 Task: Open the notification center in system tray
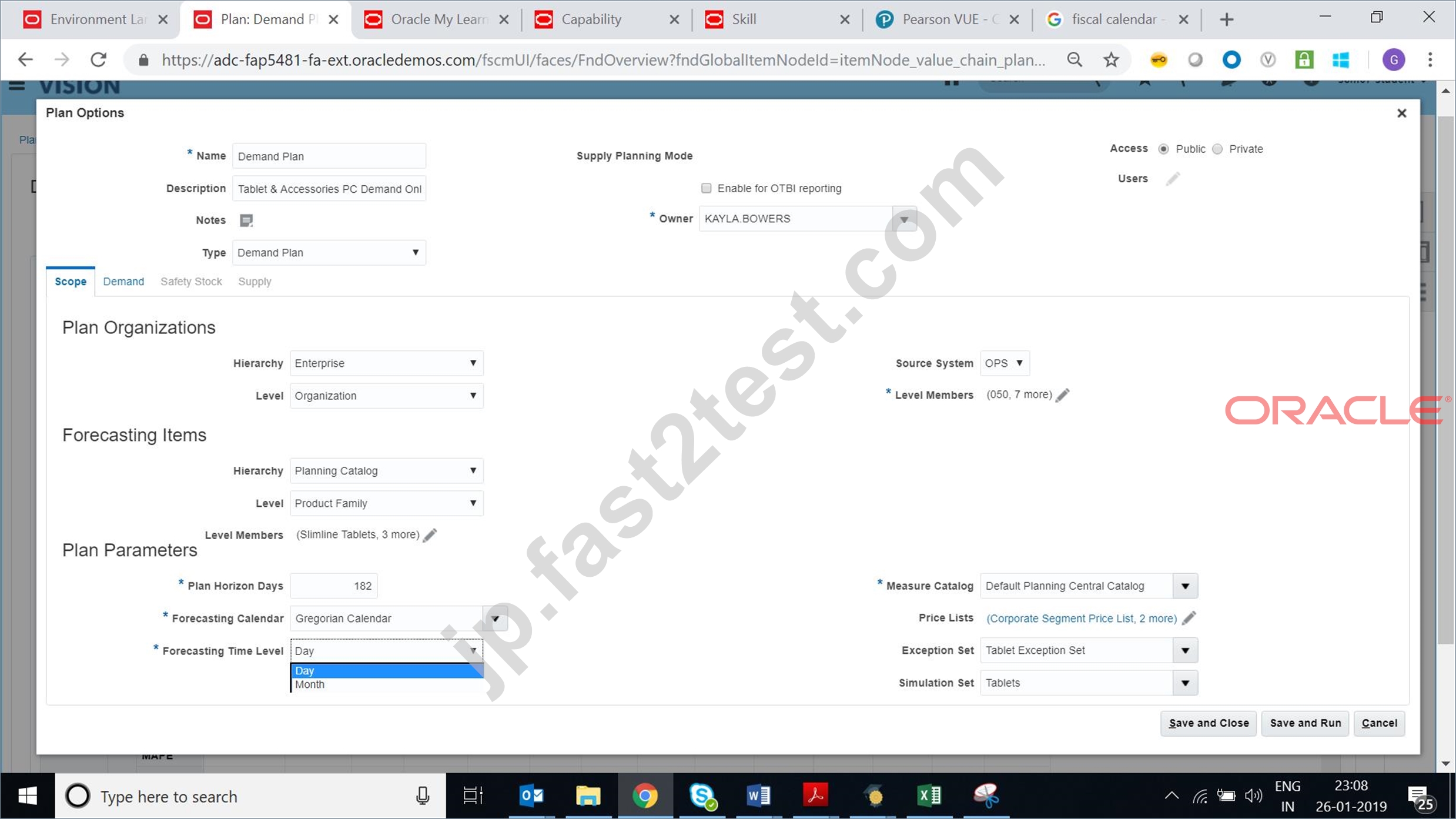(1420, 797)
